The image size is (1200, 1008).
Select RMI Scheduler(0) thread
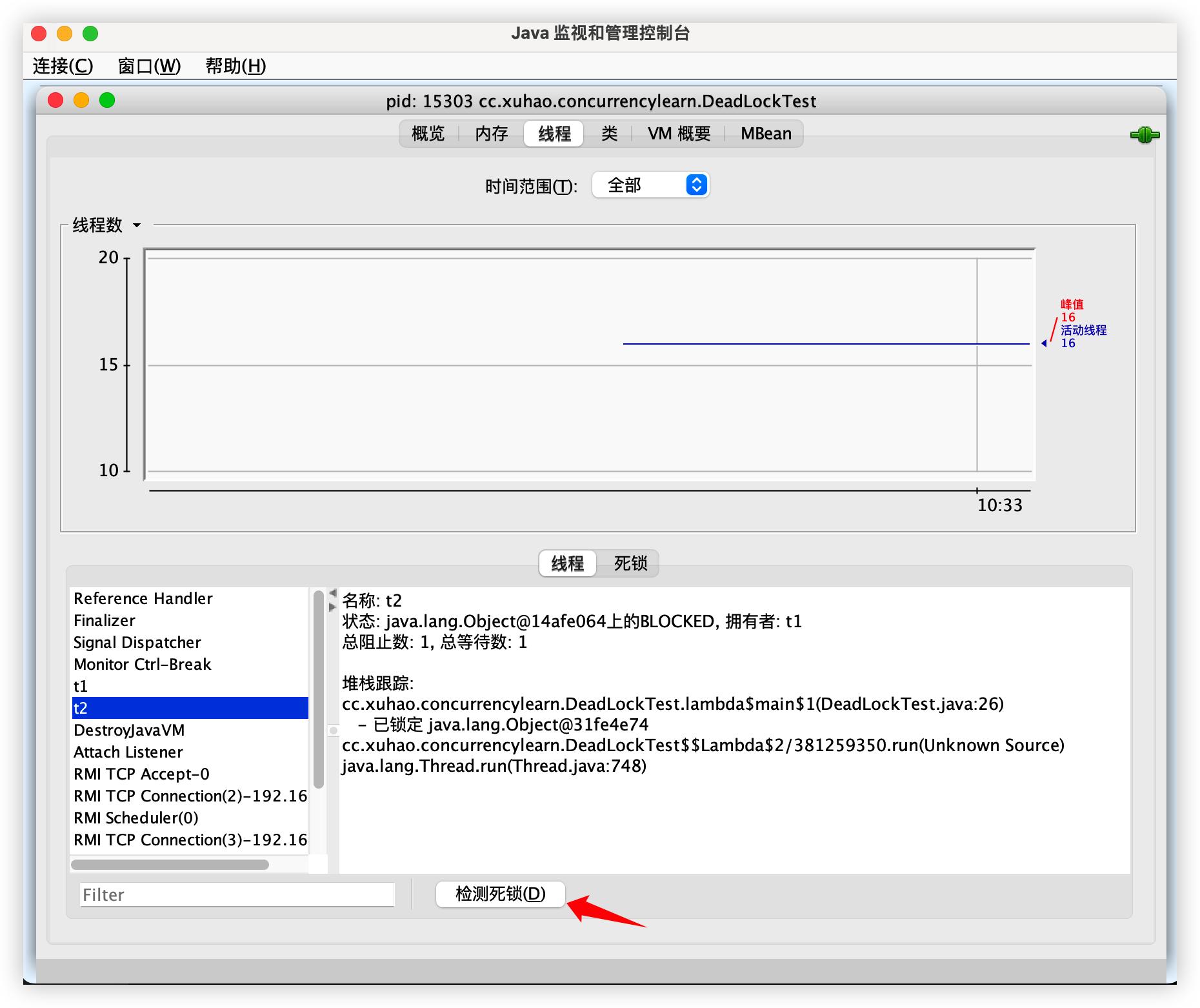click(x=190, y=818)
